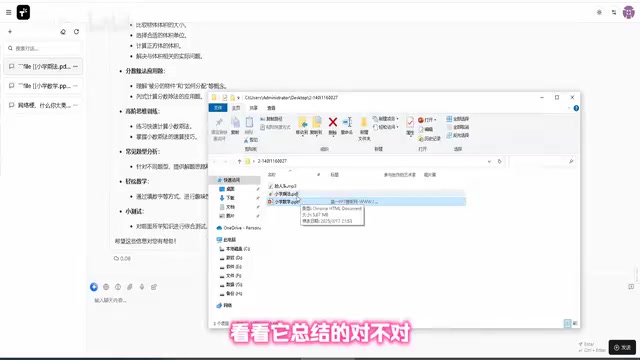Open the File tab in Explorer ribbon
Screen dimensions: 640x360
pos(218,108)
